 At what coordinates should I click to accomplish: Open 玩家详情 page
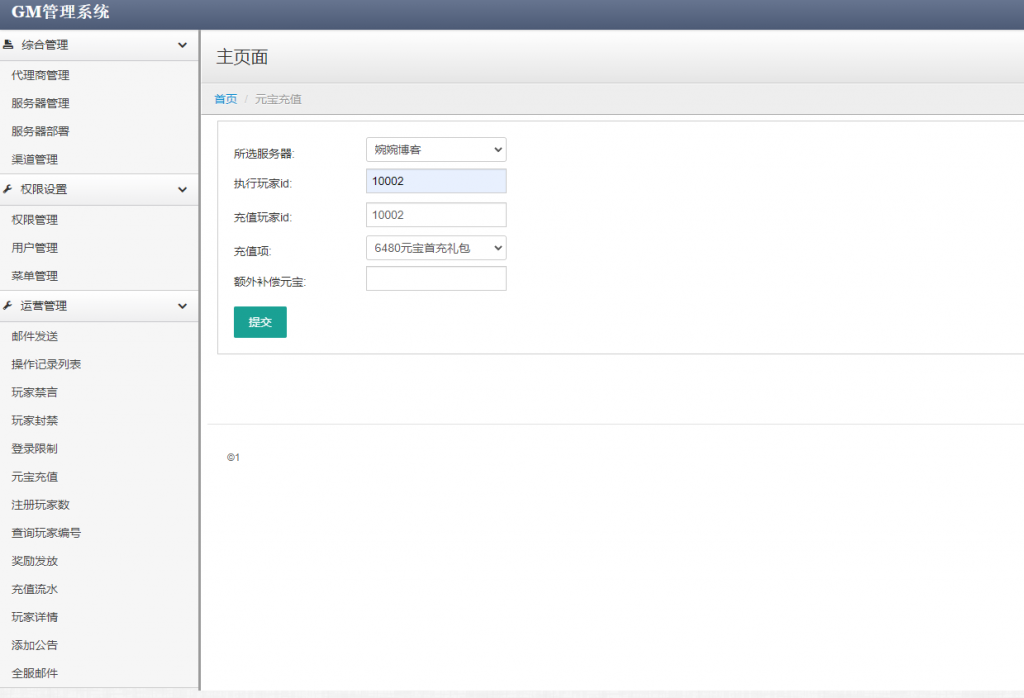click(35, 617)
